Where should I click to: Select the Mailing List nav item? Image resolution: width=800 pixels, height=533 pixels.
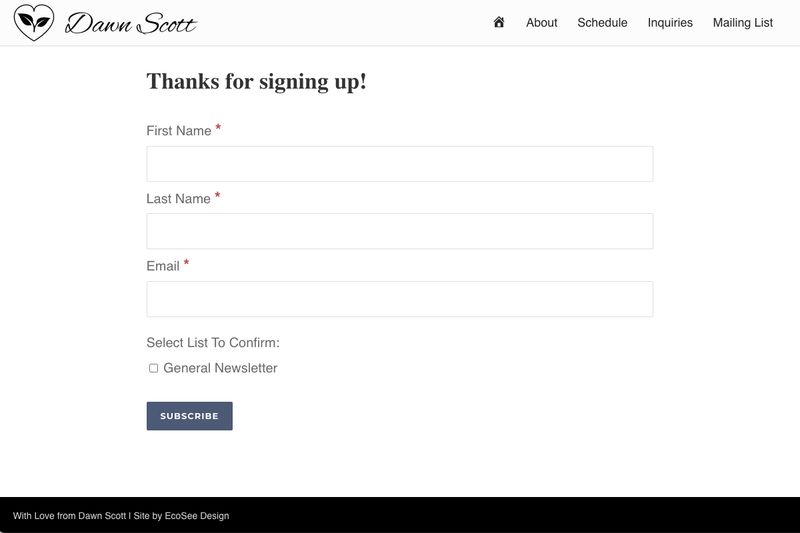(x=742, y=22)
